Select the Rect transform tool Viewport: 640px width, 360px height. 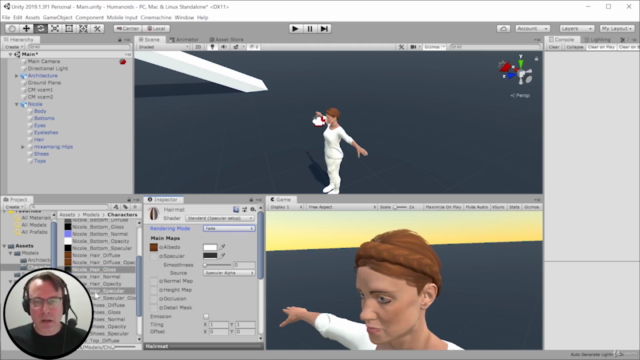coord(69,29)
